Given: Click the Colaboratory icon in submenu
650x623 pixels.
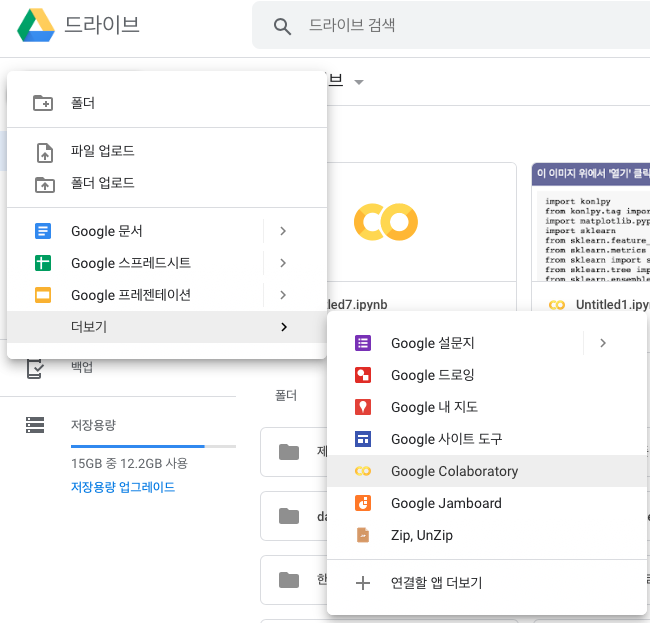Looking at the screenshot, I should tap(363, 471).
